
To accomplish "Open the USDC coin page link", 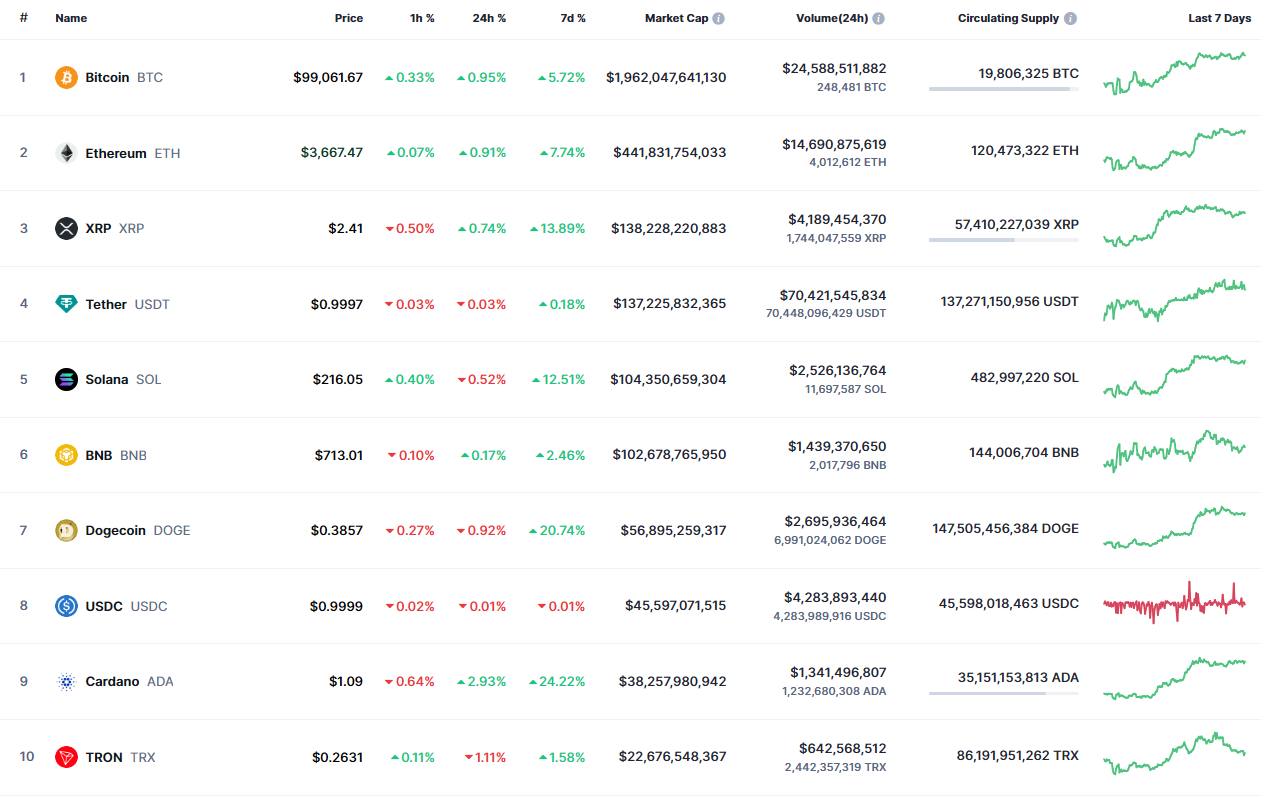I will 126,606.
